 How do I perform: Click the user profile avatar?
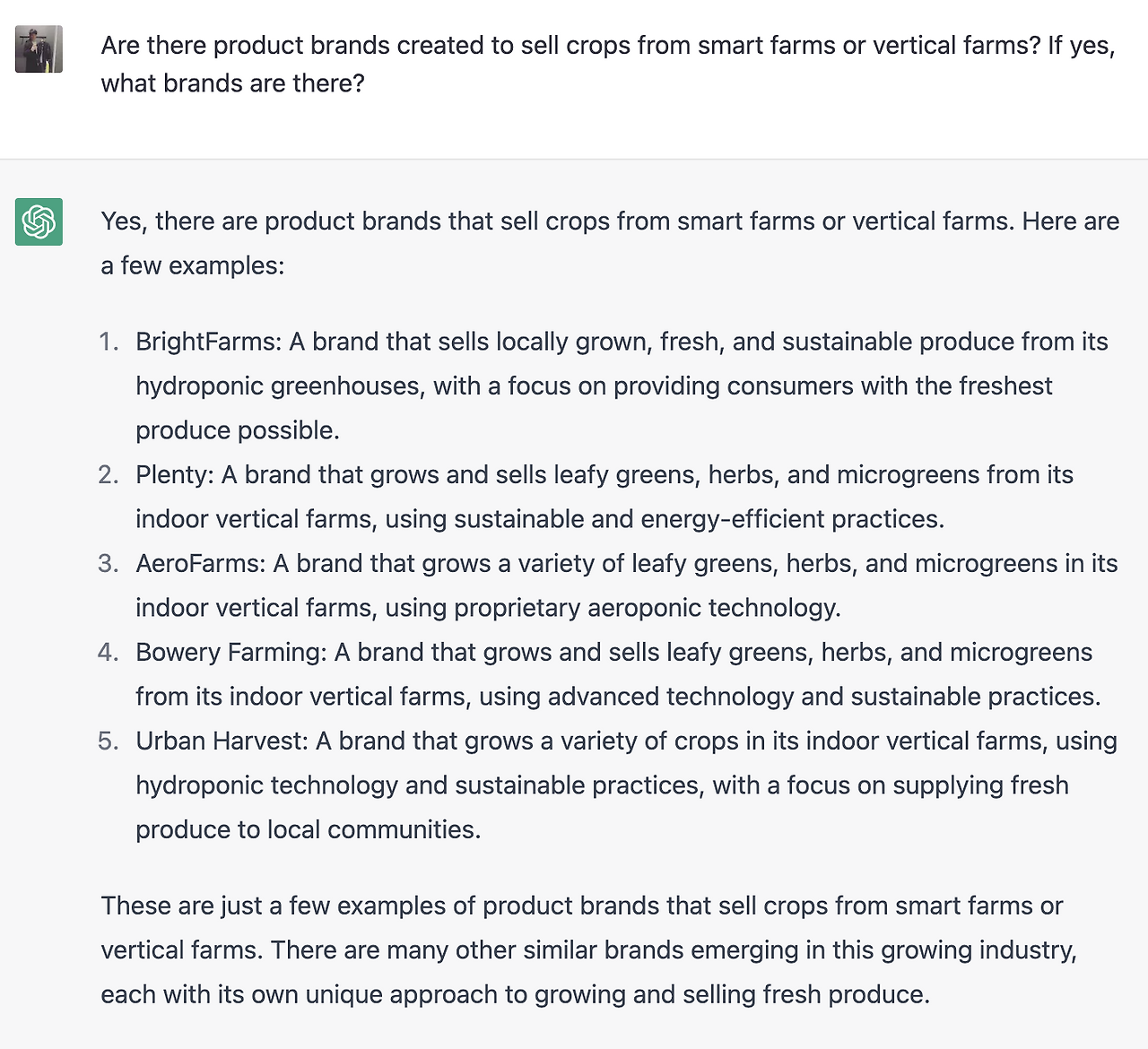point(39,48)
